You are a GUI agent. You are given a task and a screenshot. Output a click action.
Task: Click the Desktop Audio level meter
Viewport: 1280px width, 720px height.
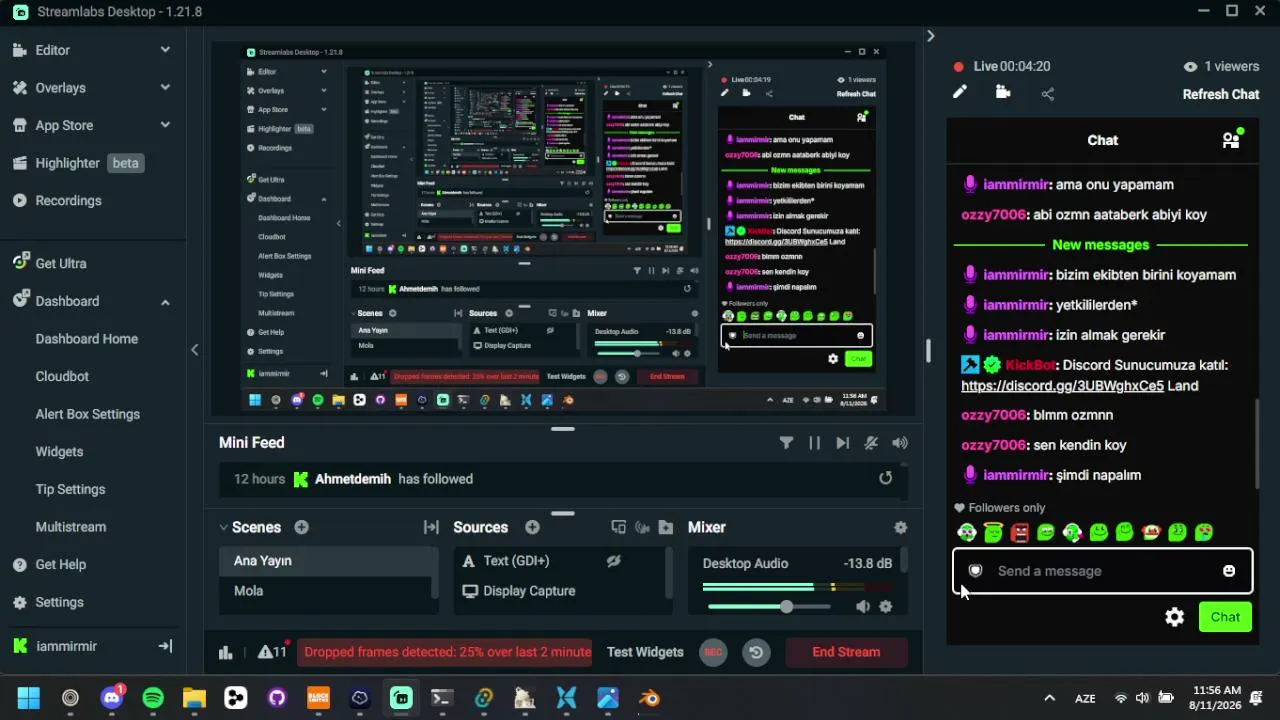click(797, 587)
